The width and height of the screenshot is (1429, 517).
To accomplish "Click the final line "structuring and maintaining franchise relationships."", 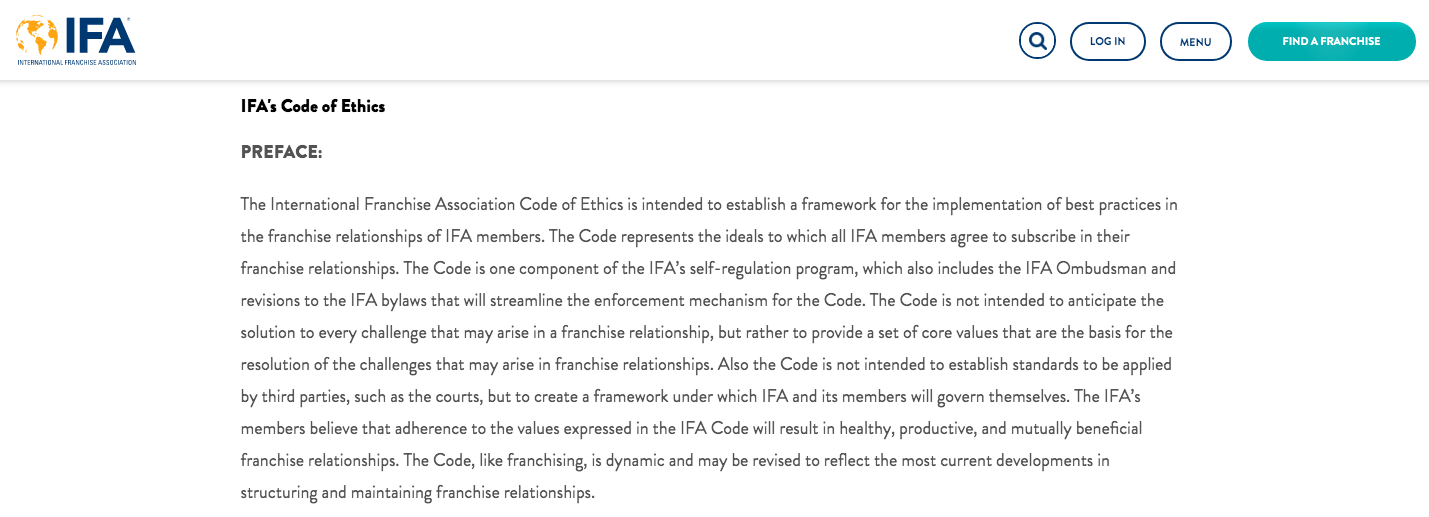I will [x=418, y=493].
